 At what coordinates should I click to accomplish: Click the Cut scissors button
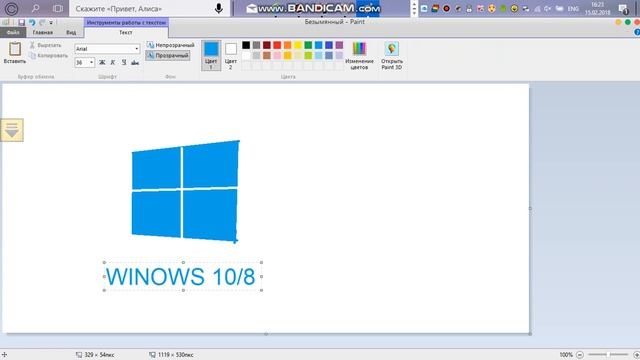[45, 45]
